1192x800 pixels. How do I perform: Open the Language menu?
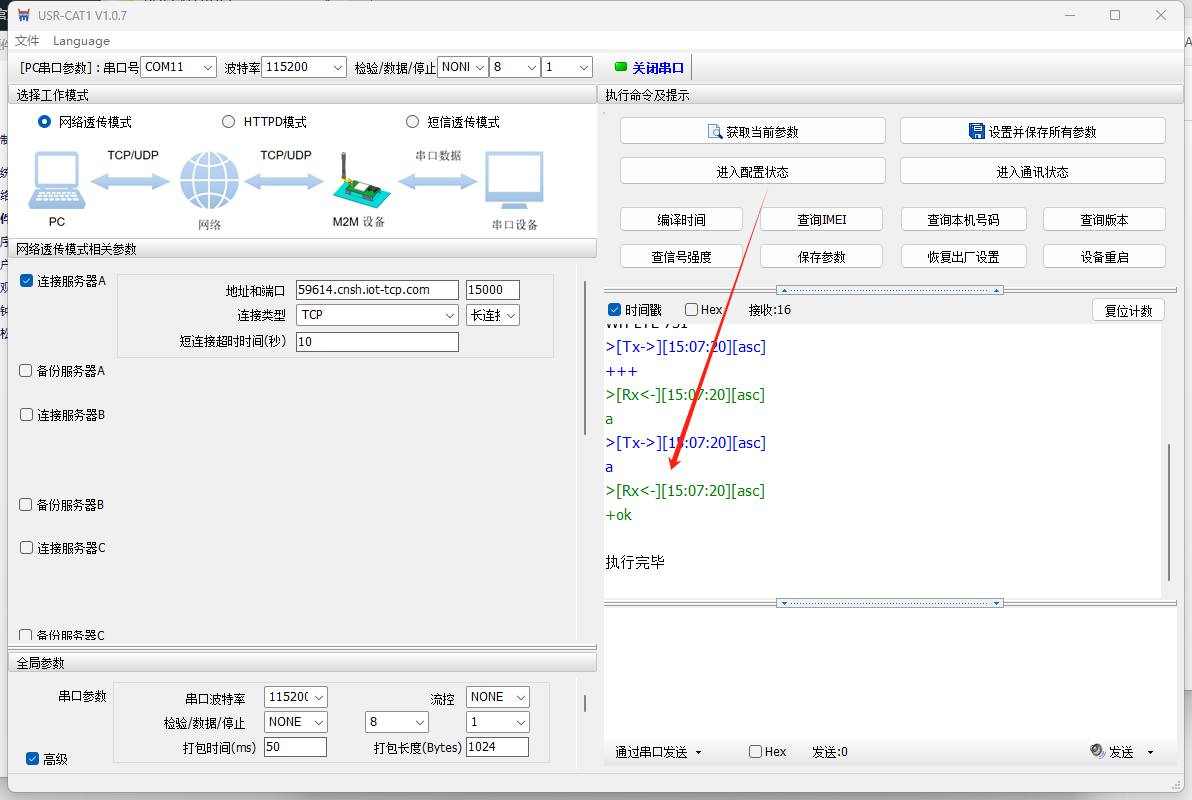81,41
